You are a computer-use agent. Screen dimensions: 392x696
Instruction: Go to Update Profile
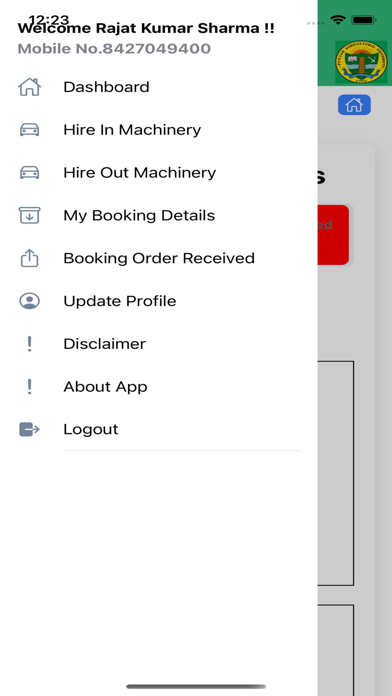159,301
